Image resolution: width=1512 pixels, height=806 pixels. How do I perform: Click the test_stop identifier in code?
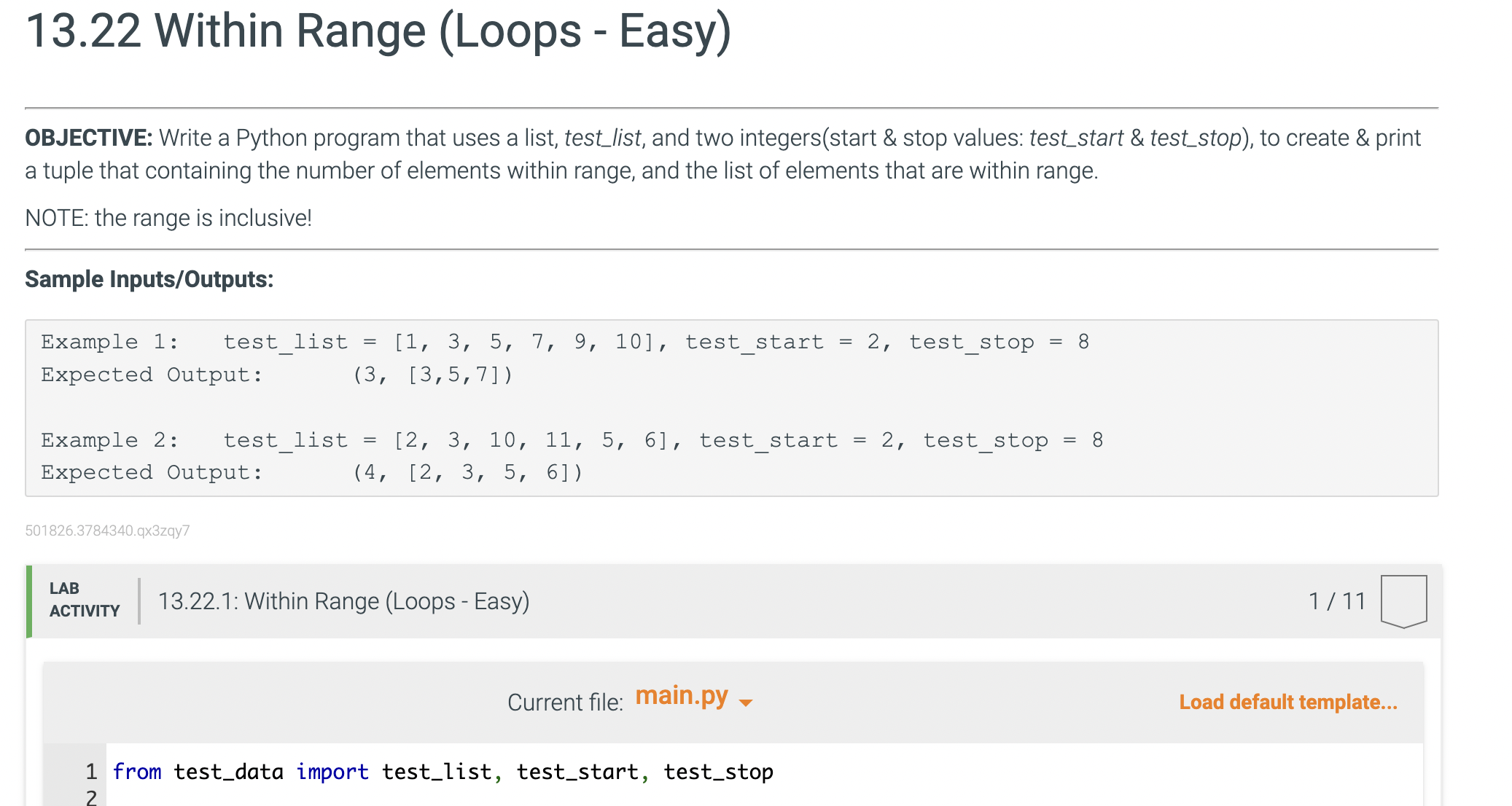(x=718, y=772)
